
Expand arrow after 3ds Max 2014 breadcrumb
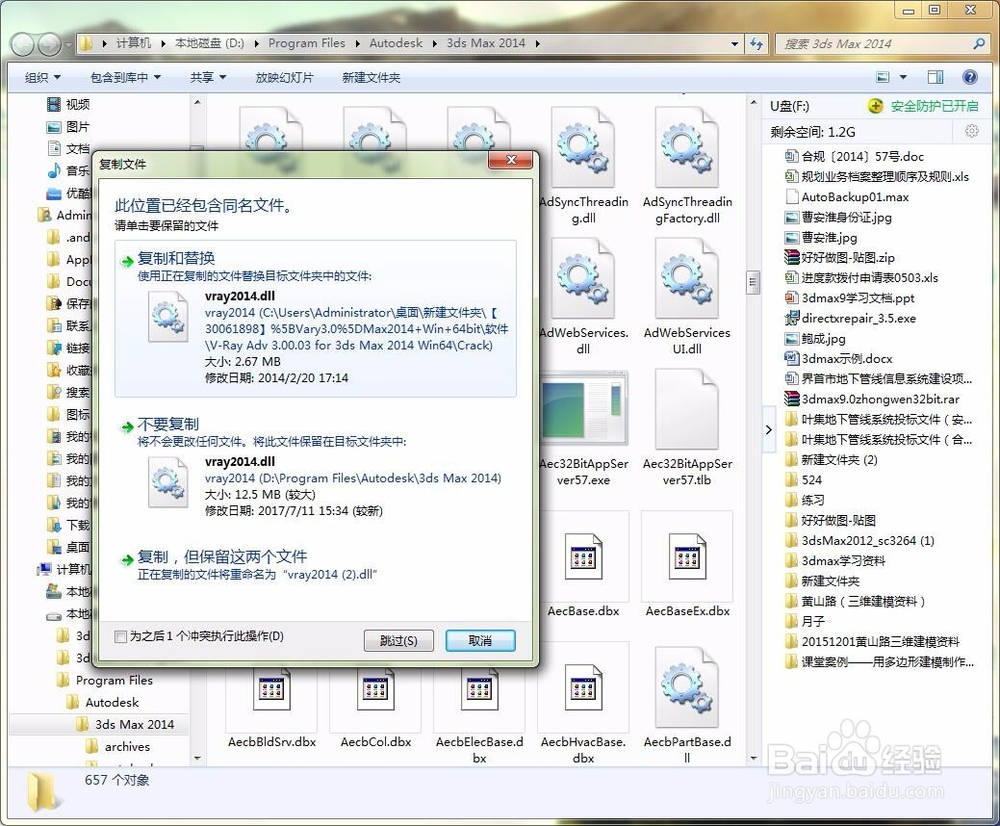[x=538, y=43]
